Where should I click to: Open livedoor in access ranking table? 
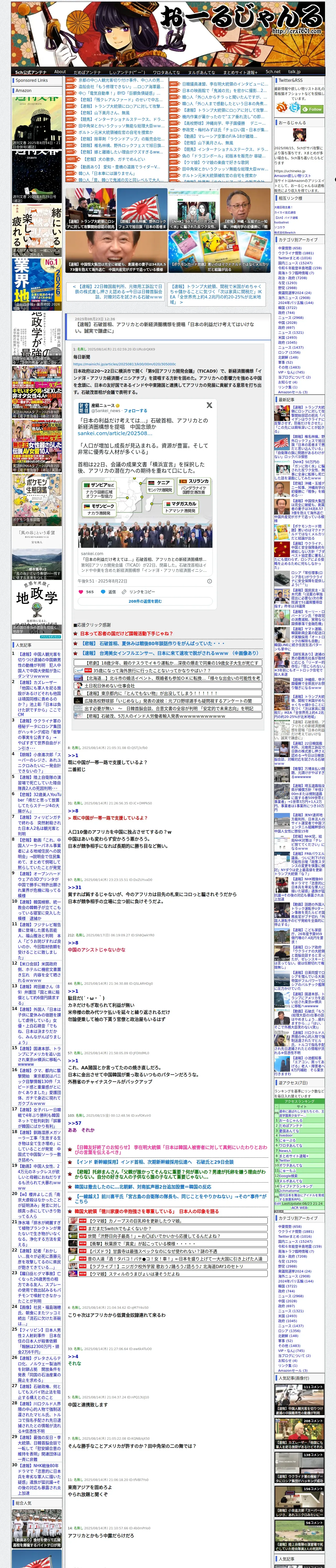[x=286, y=1135]
